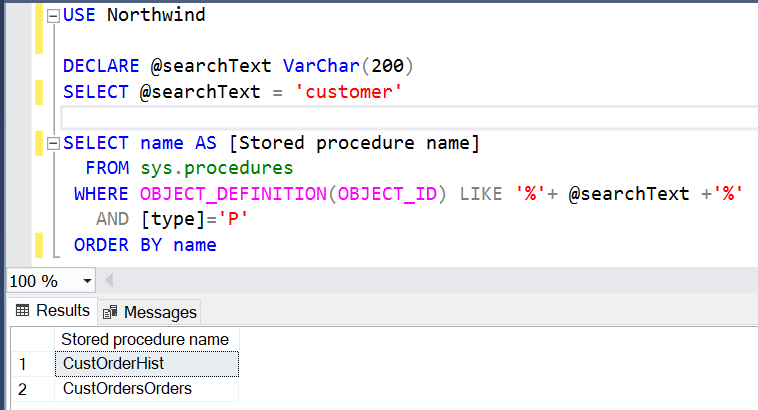Click the Northwind database name
Viewport: 758px width, 410px height.
[156, 15]
